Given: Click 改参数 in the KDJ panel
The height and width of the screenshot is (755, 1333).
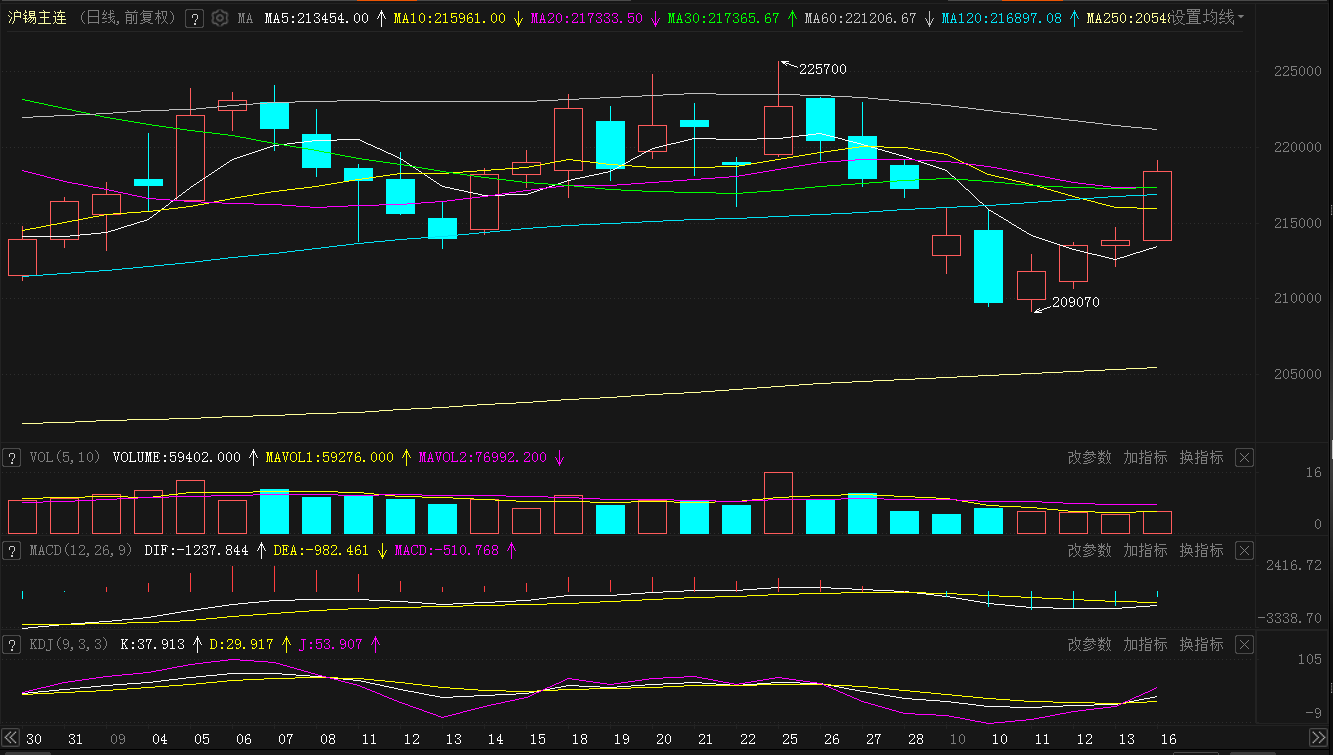Looking at the screenshot, I should [1089, 644].
